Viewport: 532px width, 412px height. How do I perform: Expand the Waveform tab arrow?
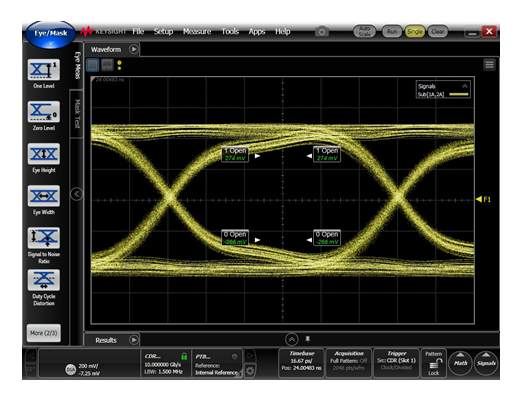click(134, 50)
